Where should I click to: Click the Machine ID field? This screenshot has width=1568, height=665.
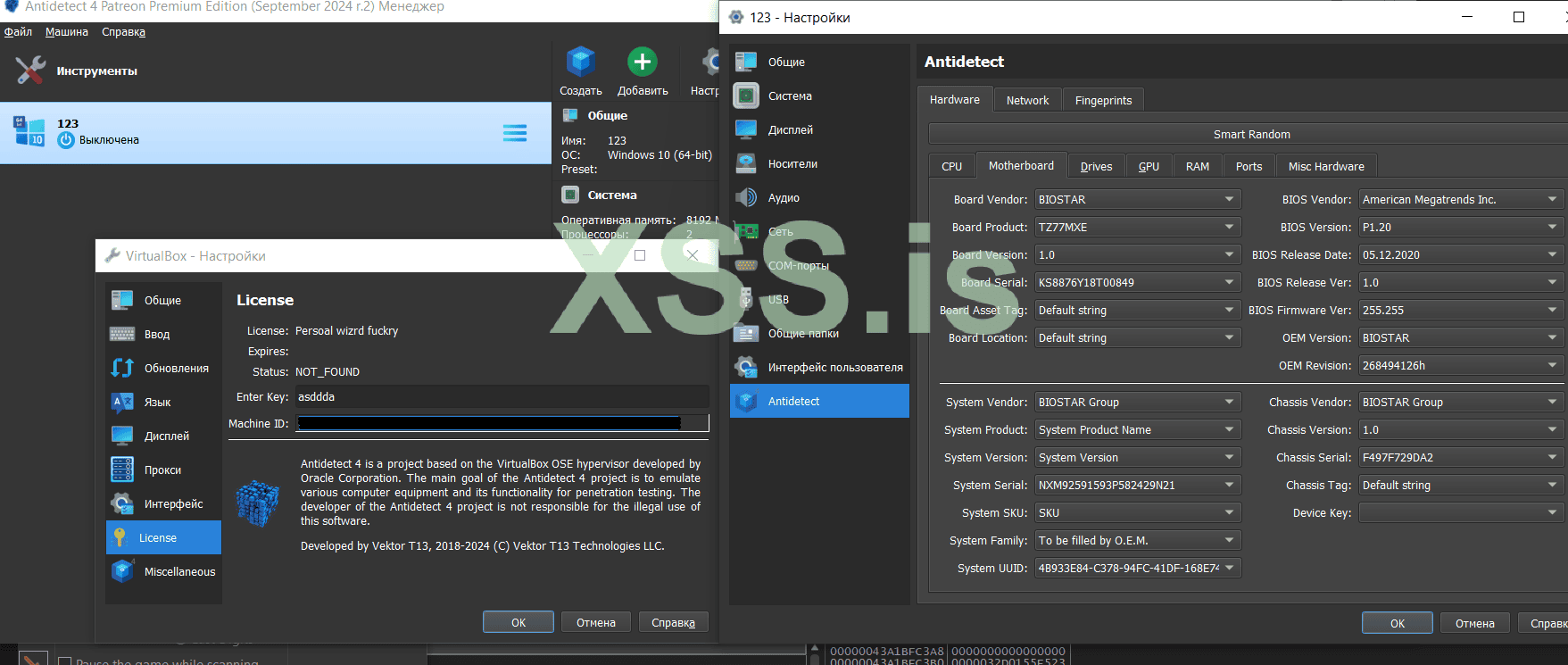(x=502, y=423)
